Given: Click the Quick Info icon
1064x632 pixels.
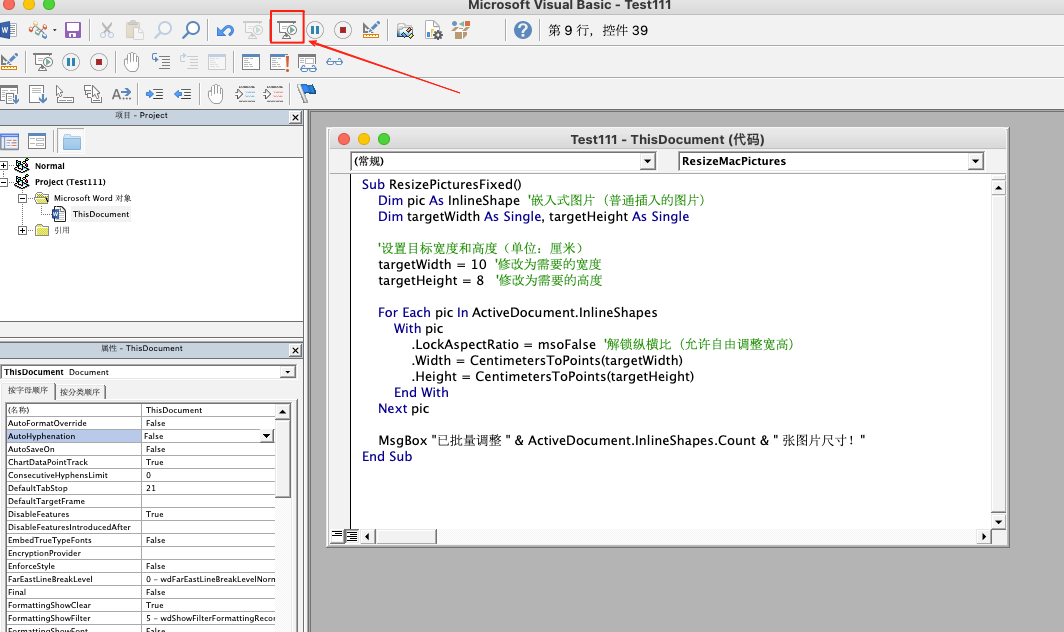Looking at the screenshot, I should click(x=64, y=94).
